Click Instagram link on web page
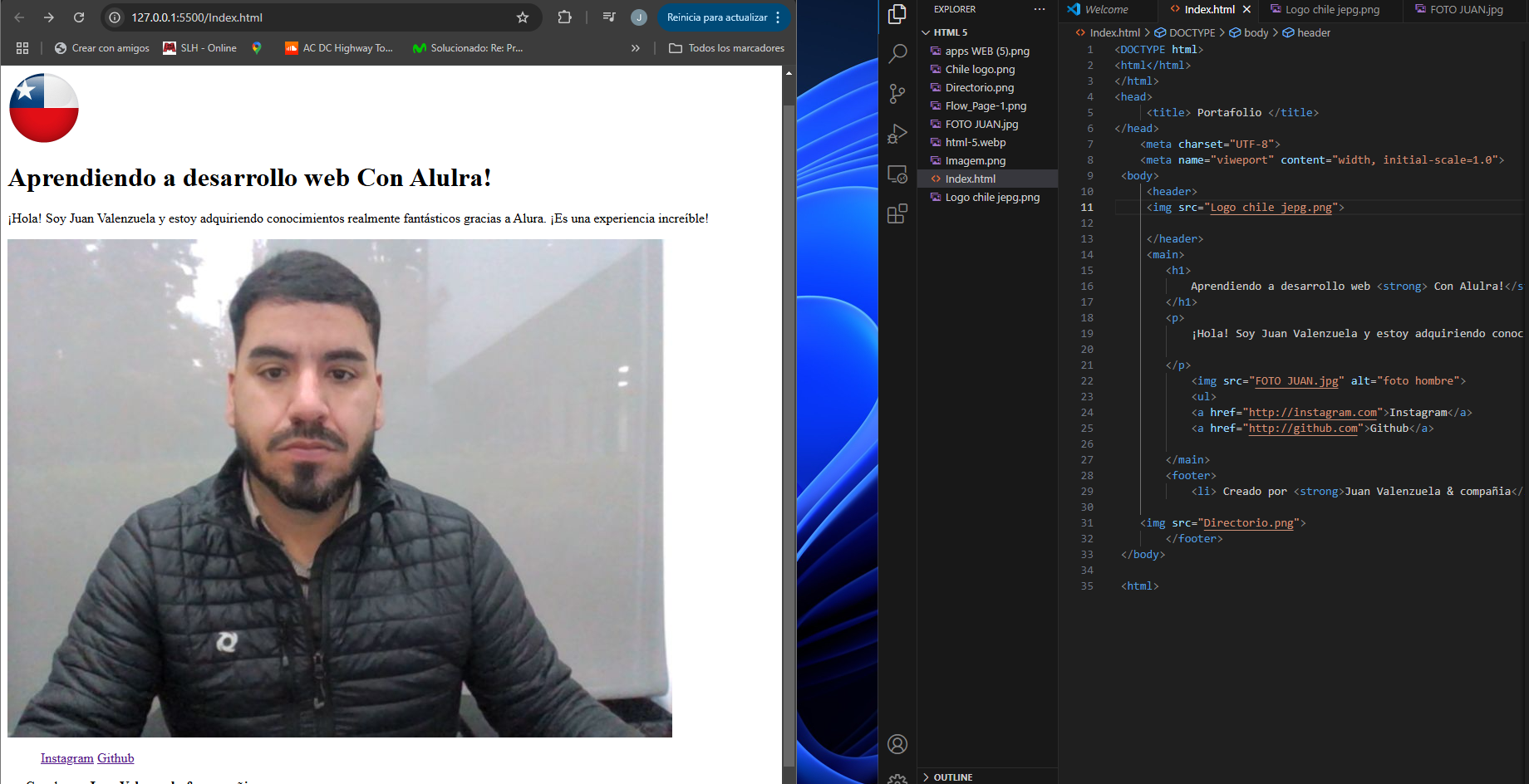 point(67,758)
